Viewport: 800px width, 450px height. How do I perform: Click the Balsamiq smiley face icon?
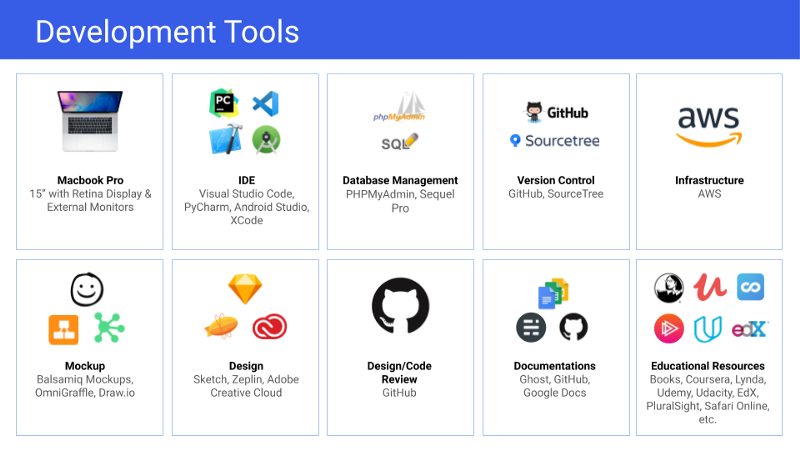(x=87, y=289)
